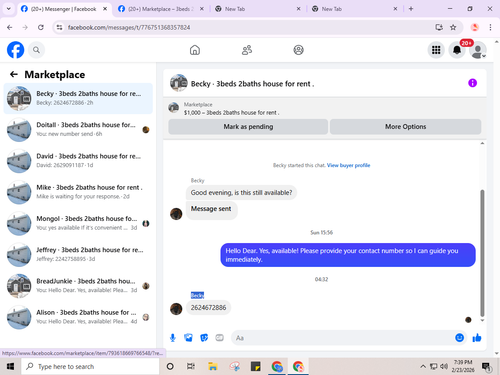Image resolution: width=500 pixels, height=375 pixels.
Task: Click the 2624672886 message bubble
Action: pyautogui.click(x=208, y=308)
